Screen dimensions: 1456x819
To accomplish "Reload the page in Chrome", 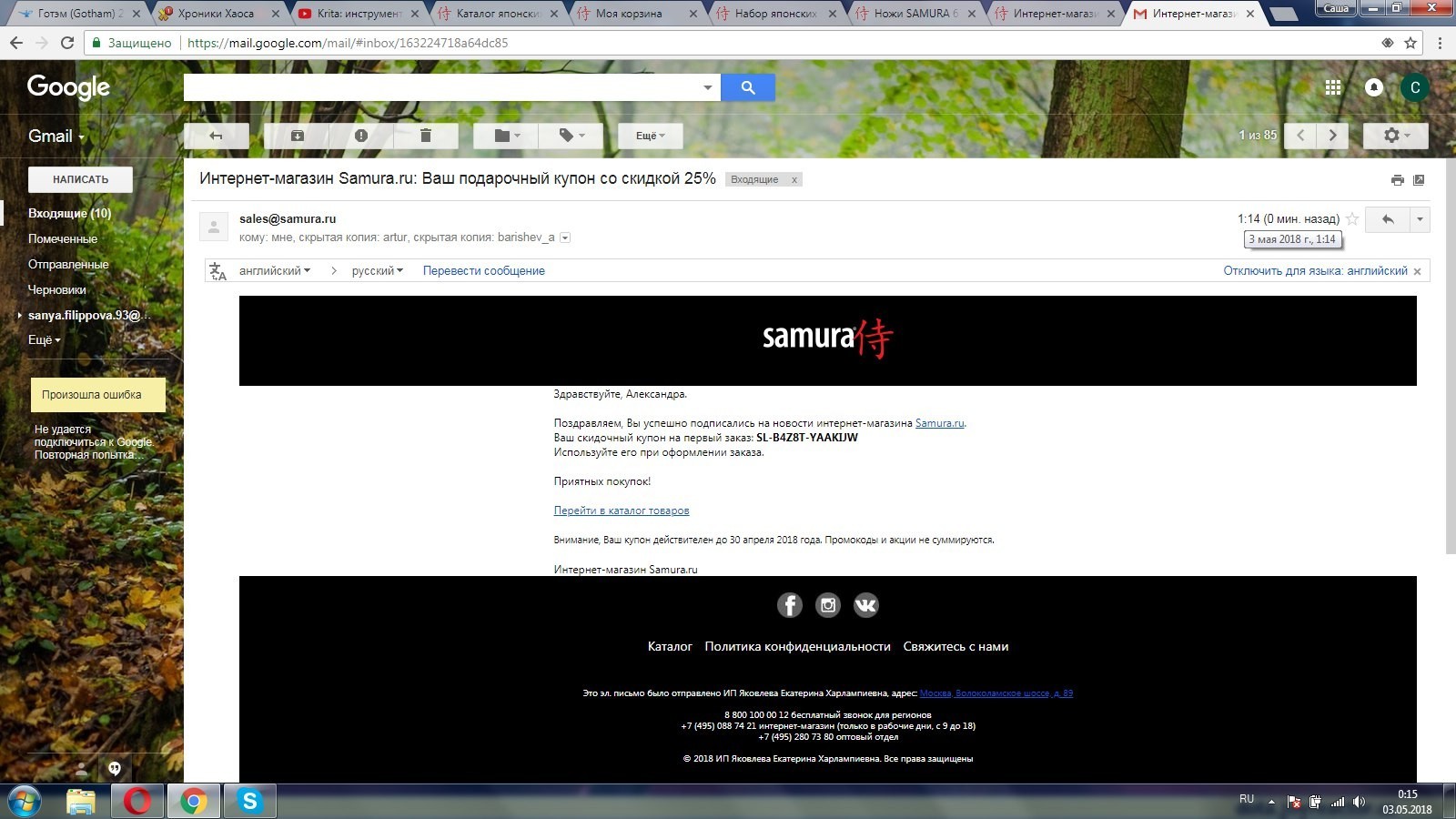I will coord(67,43).
